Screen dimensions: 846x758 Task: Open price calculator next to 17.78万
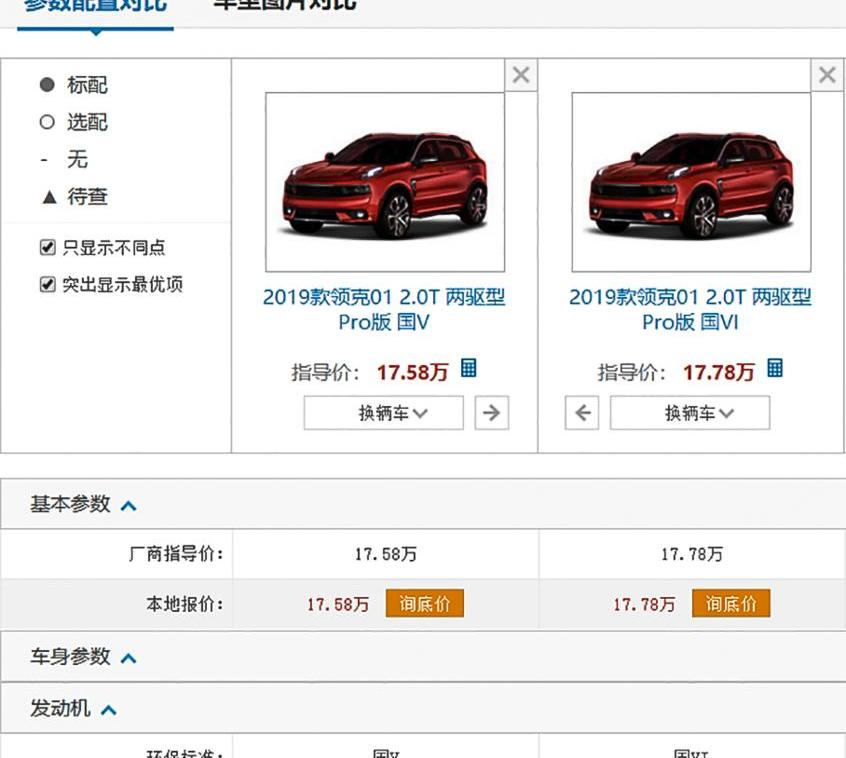[775, 368]
